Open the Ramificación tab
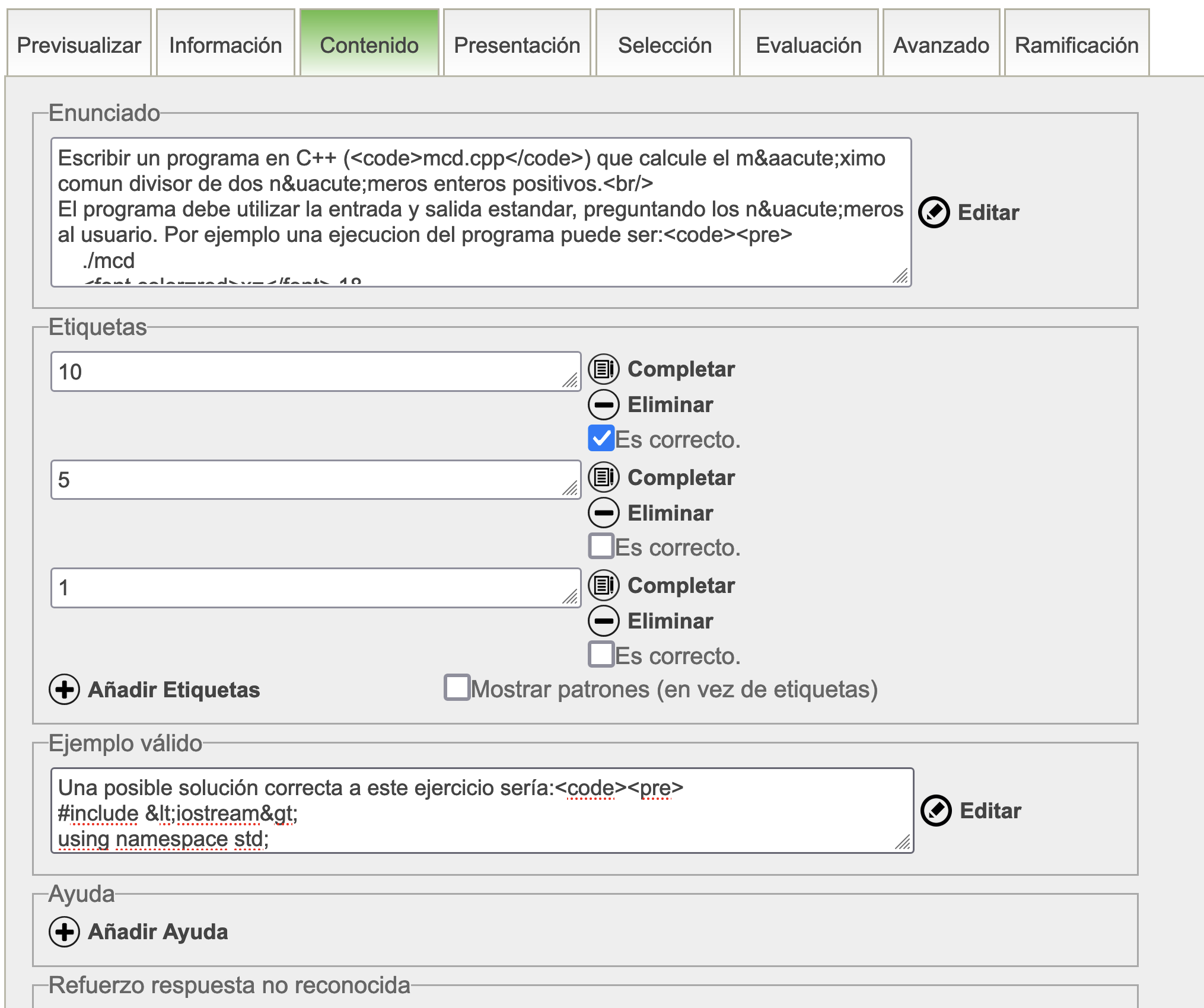Viewport: 1204px width, 1008px height. coord(1076,45)
